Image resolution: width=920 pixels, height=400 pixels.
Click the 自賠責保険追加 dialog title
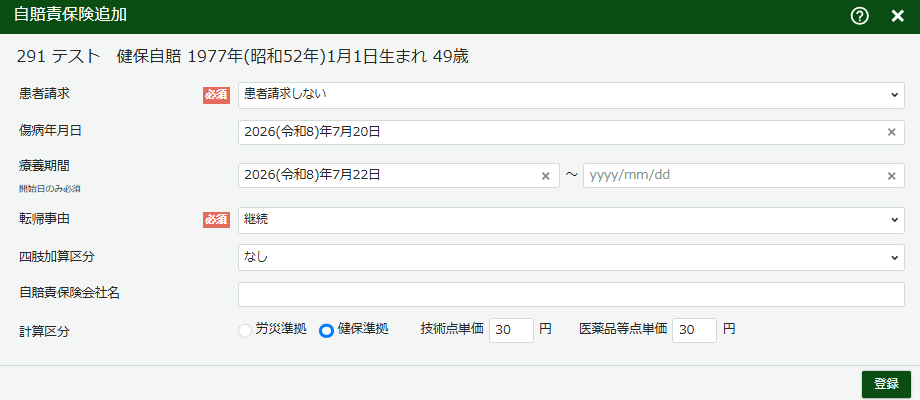[70, 15]
